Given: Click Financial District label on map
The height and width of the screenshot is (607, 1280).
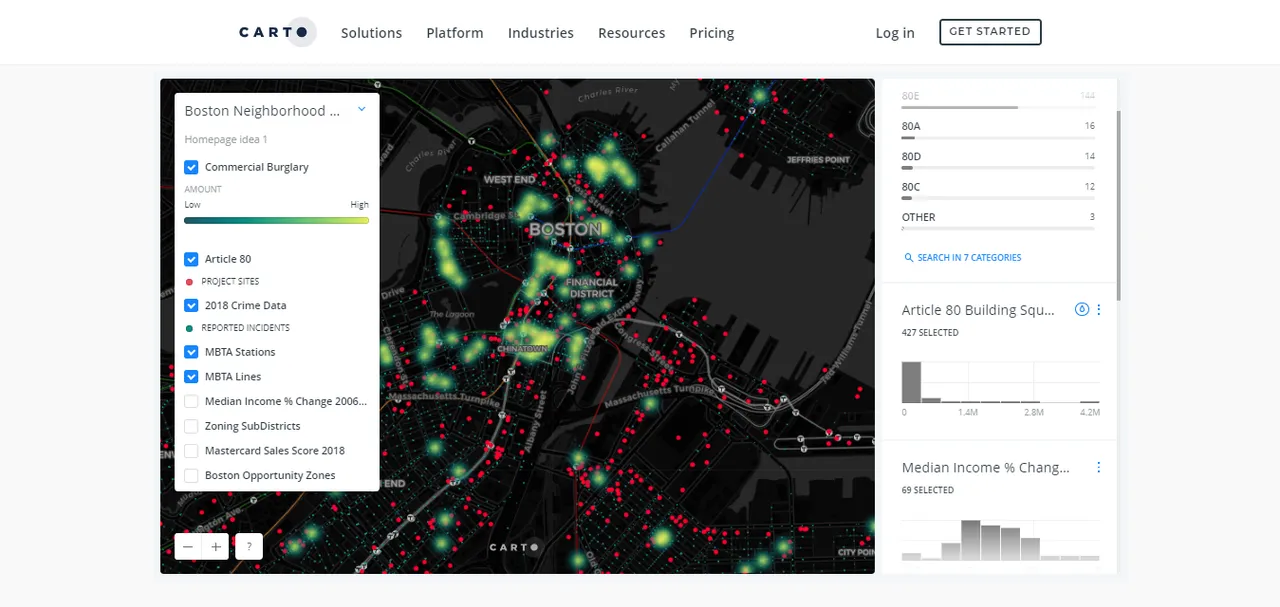Looking at the screenshot, I should (592, 288).
